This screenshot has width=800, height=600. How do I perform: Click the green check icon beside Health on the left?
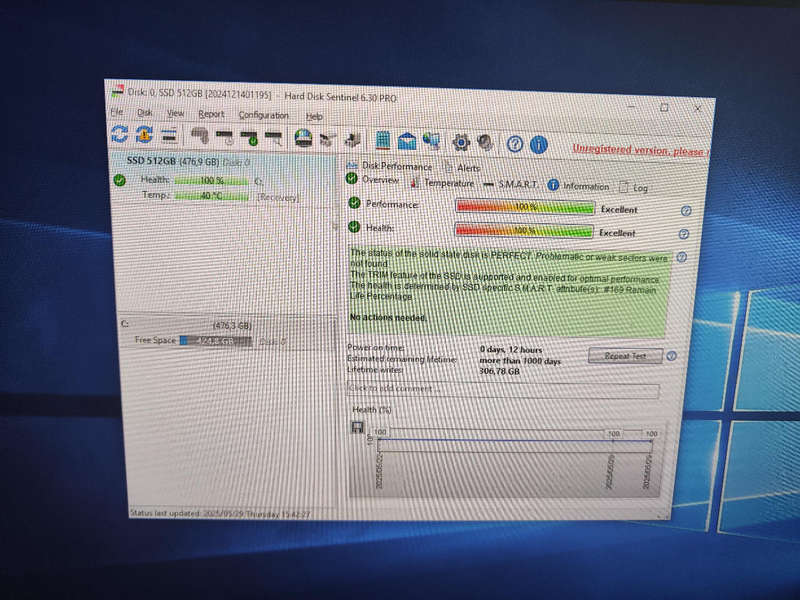tap(119, 180)
